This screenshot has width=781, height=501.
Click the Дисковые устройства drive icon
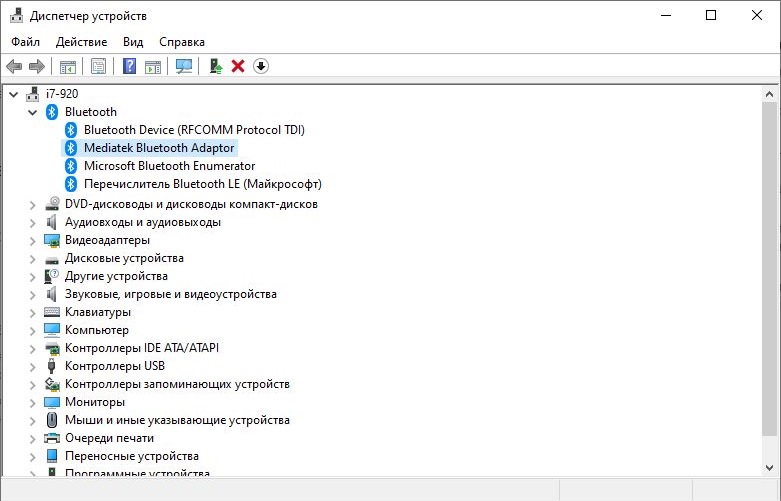(52, 259)
